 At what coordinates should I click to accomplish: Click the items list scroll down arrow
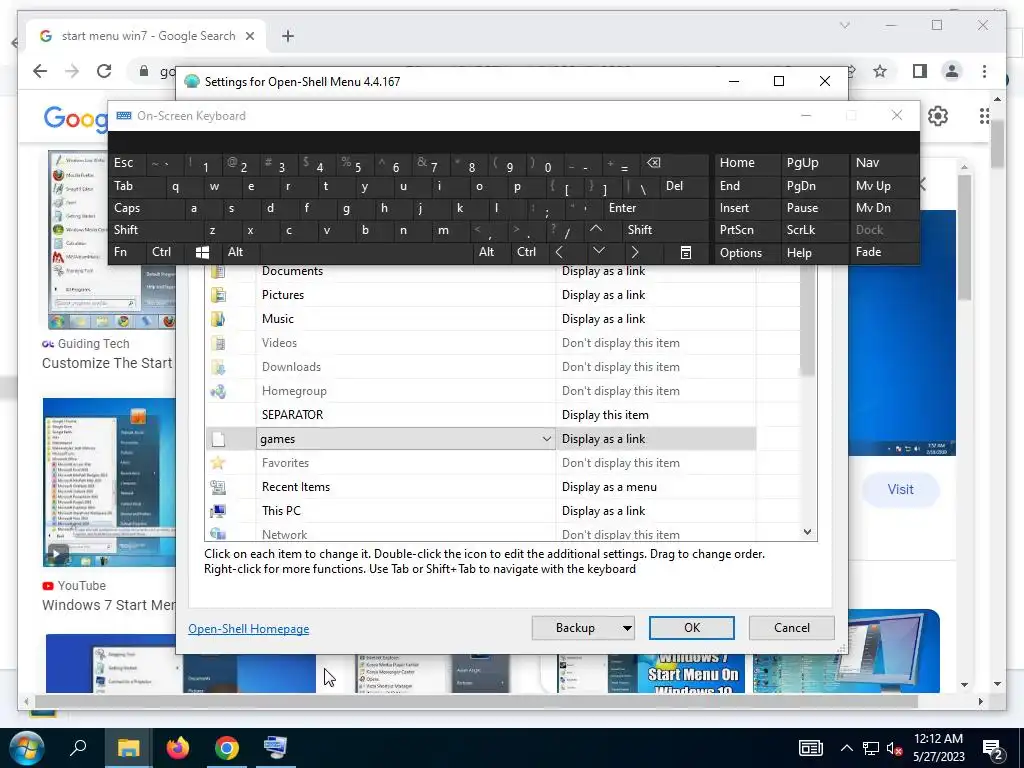coord(808,532)
